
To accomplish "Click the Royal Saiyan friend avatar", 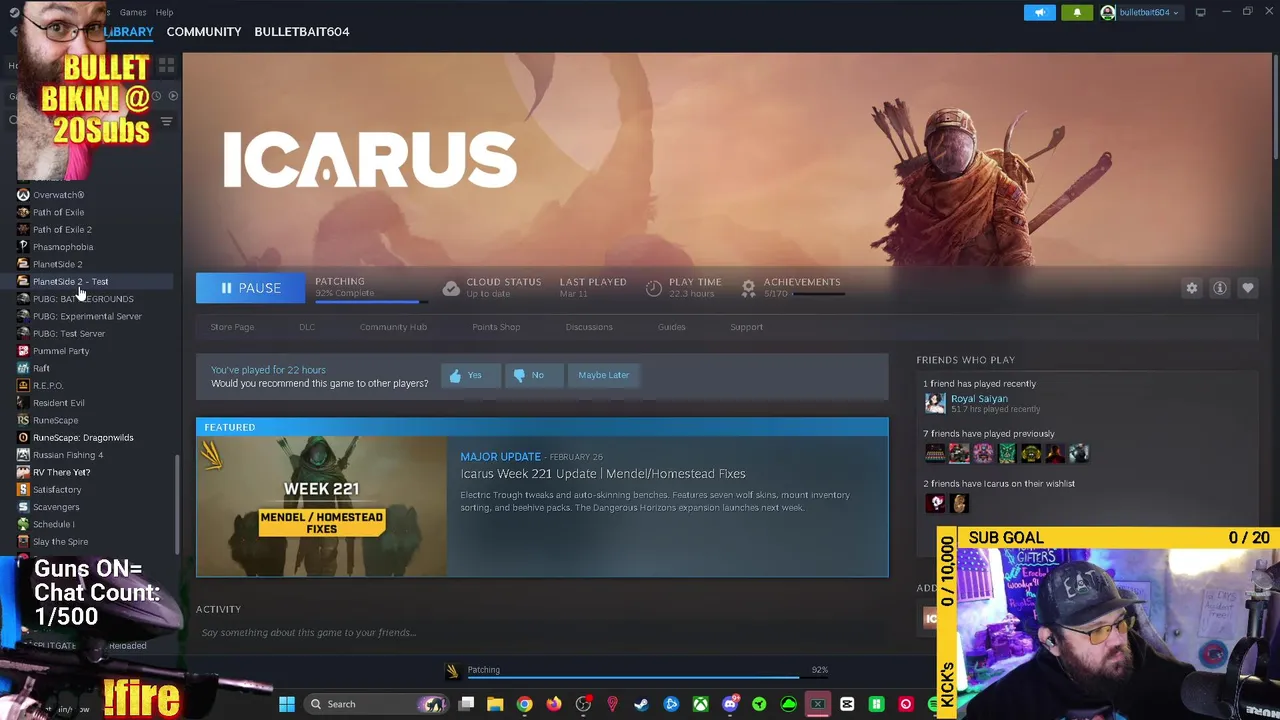I will pyautogui.click(x=935, y=402).
